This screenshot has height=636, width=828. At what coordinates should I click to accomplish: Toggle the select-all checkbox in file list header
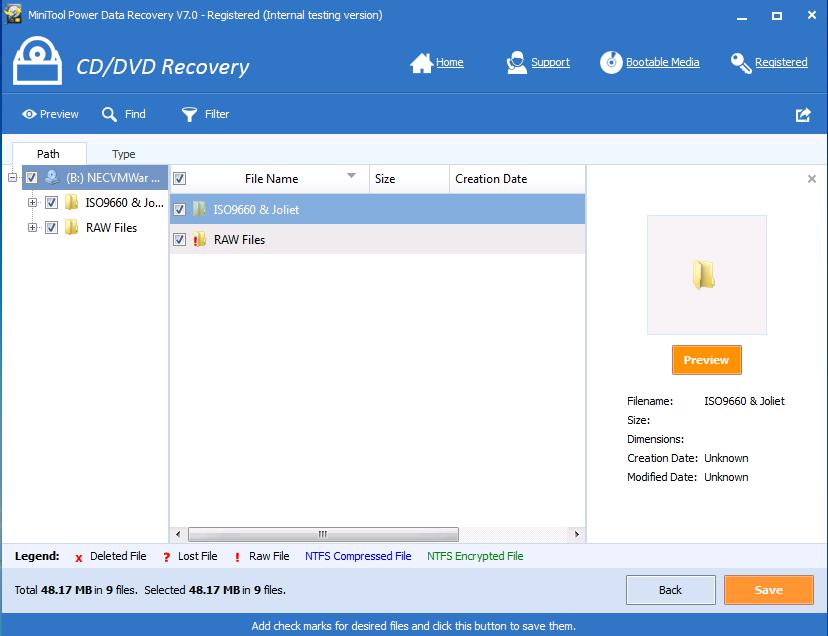180,179
